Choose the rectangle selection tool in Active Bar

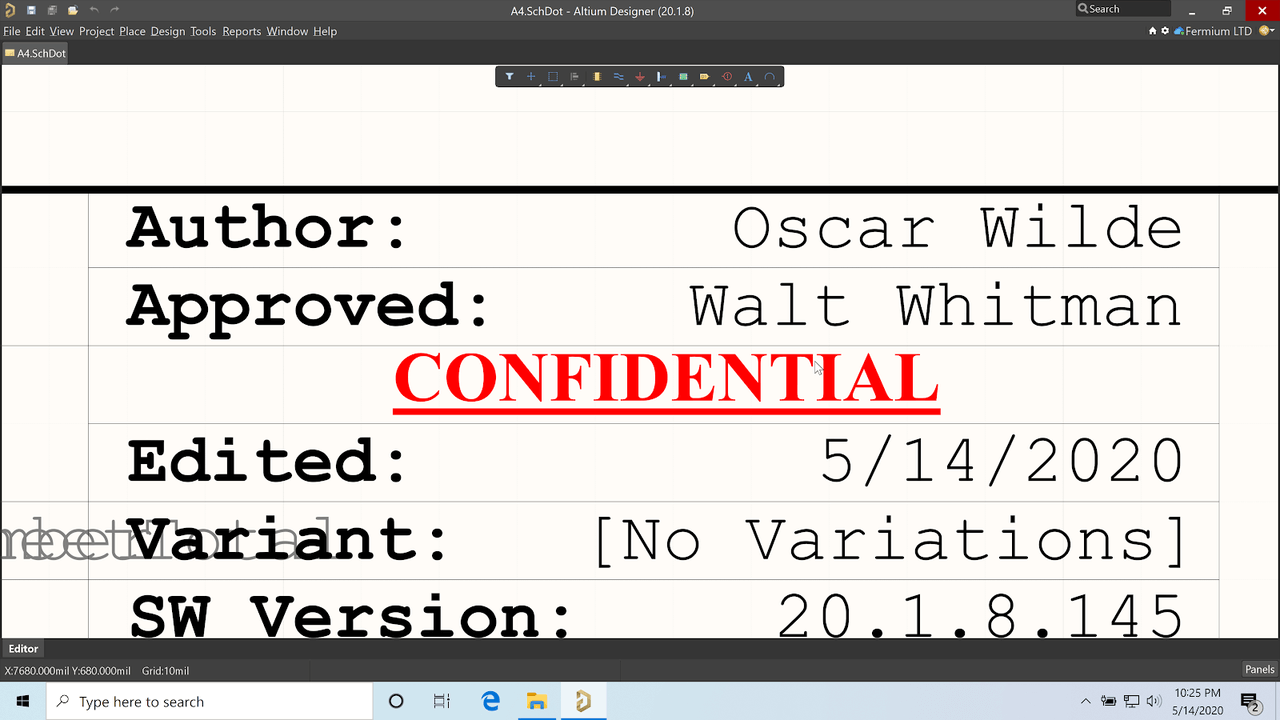(x=553, y=76)
